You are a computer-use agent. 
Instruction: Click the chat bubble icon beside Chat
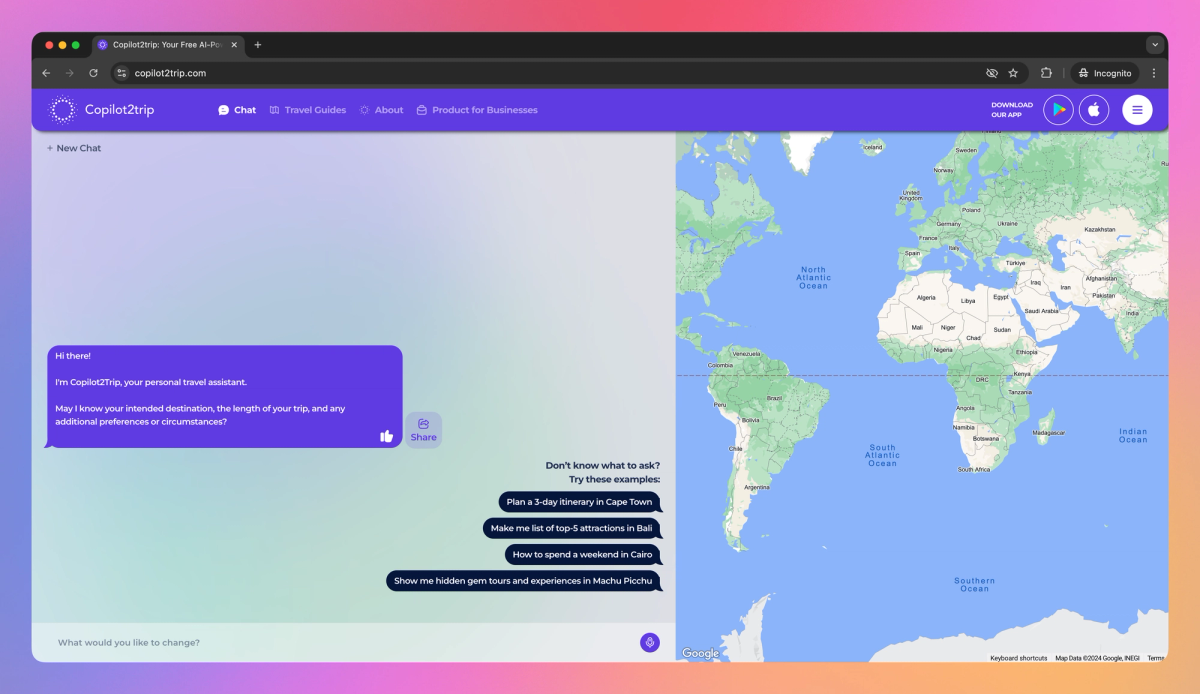222,109
